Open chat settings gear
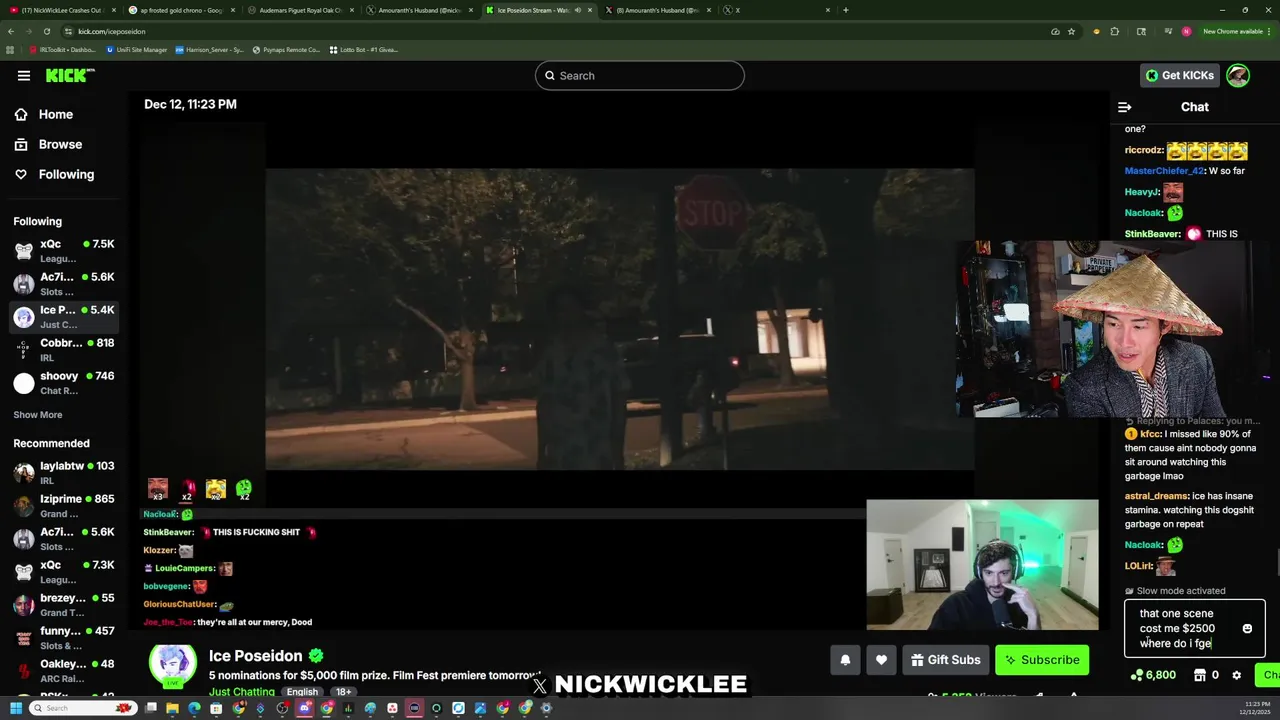The image size is (1280, 720). coord(1237,675)
